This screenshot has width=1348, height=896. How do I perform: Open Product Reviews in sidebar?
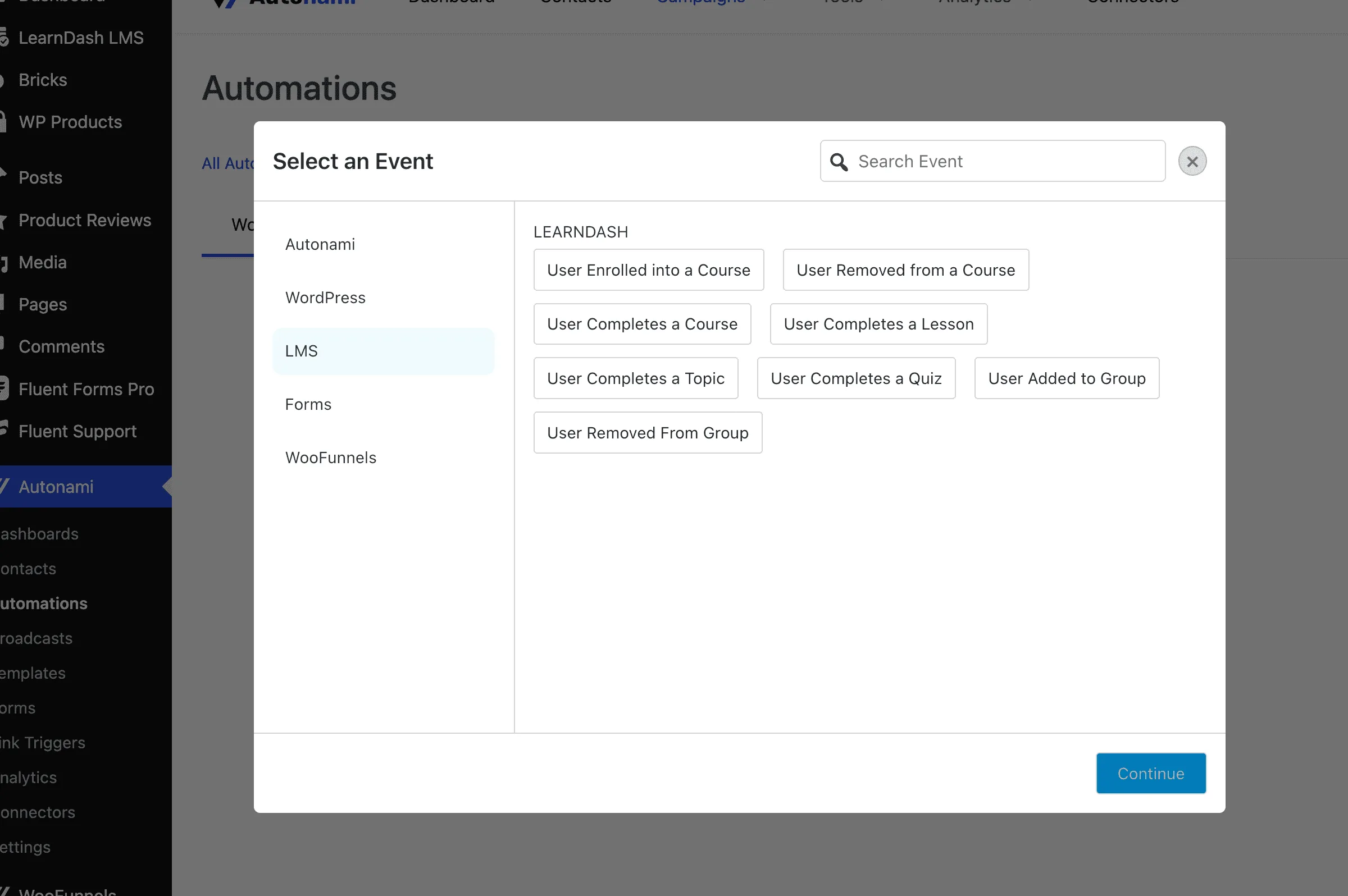[x=85, y=220]
